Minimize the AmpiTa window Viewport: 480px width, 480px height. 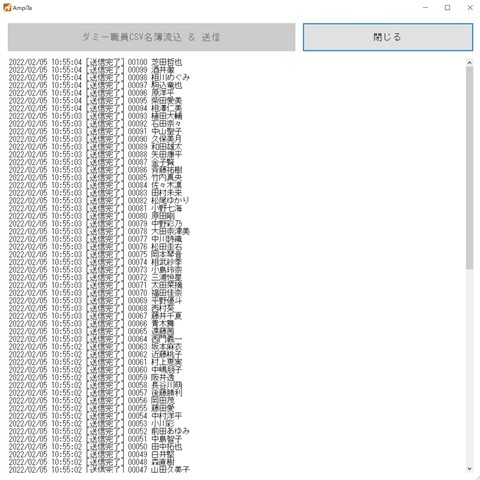tap(425, 7)
